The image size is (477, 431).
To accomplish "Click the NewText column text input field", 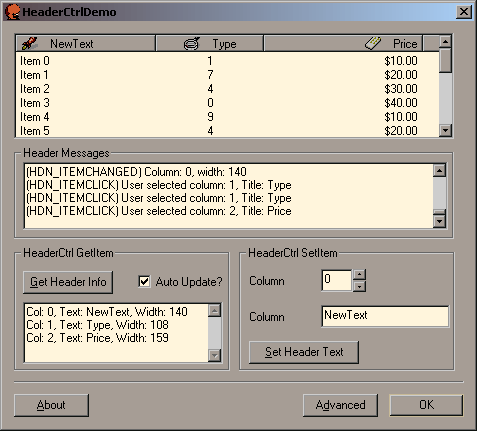I will (x=385, y=316).
